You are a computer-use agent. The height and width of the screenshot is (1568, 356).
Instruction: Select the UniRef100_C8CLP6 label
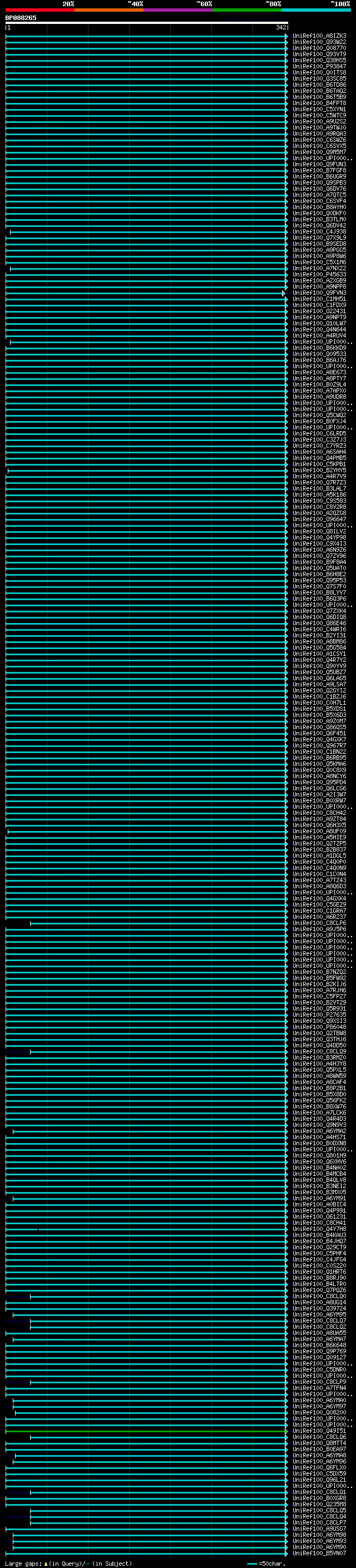pos(319,923)
